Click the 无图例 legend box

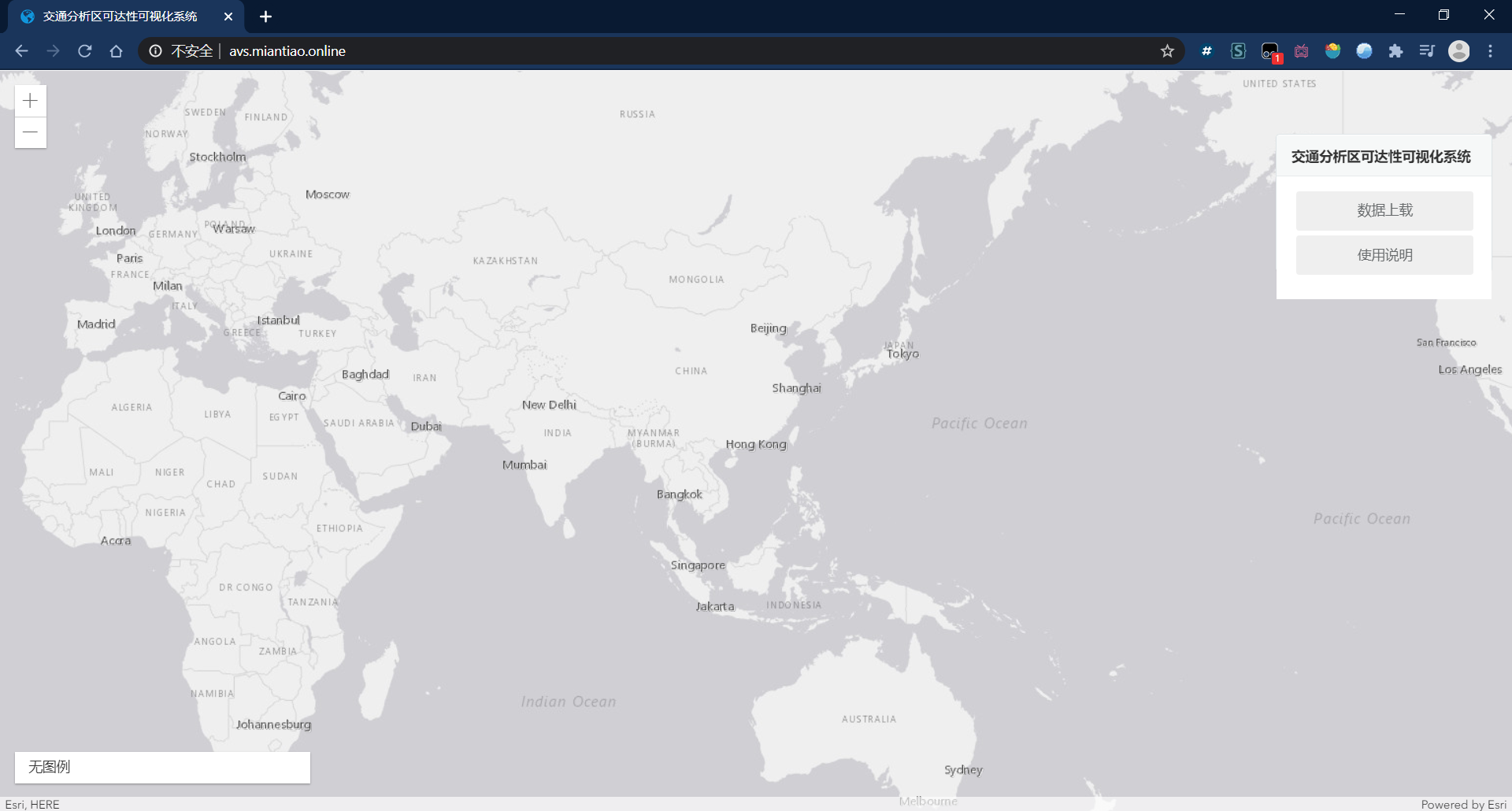tap(162, 767)
